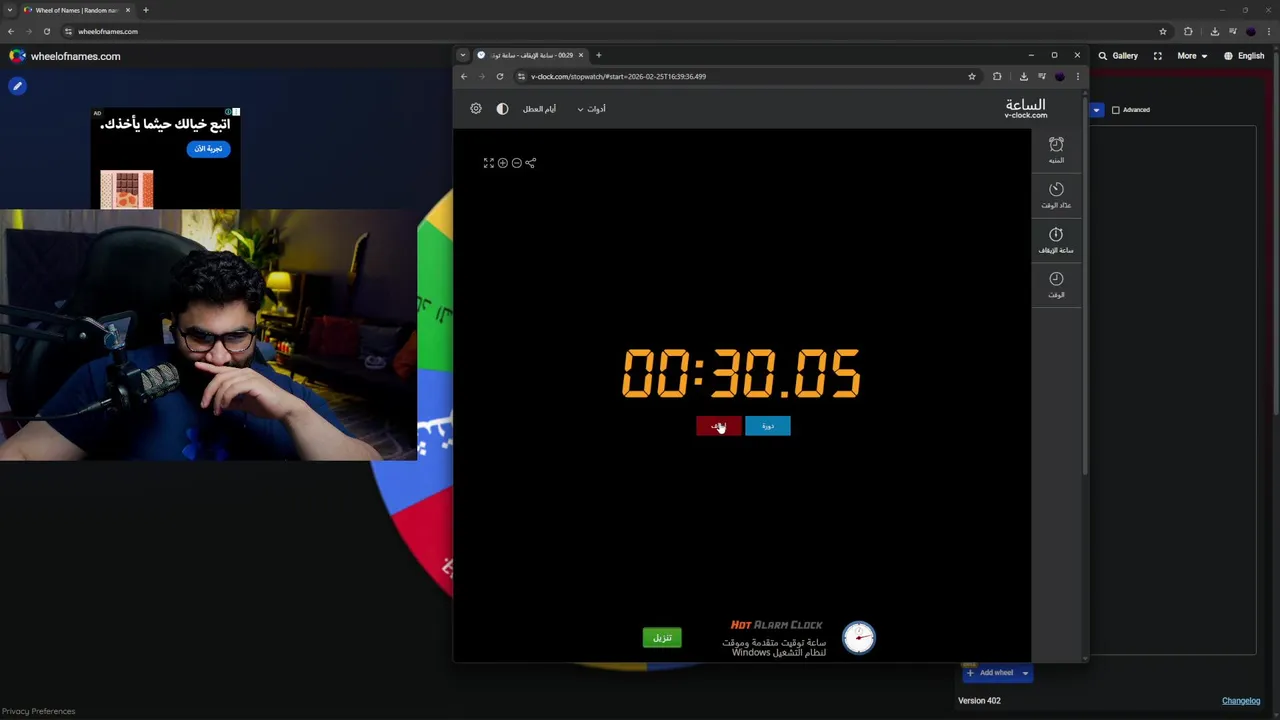Toggle Wheel of Names fullscreen icon

(x=1158, y=56)
